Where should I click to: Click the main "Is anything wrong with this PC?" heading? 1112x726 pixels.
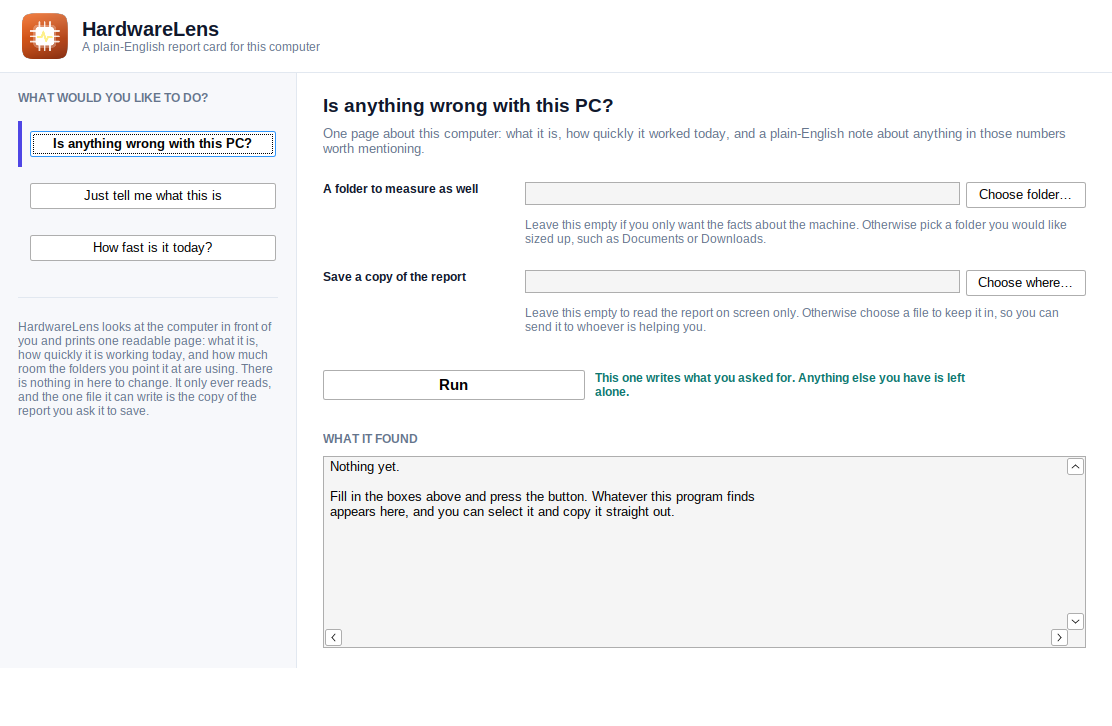pyautogui.click(x=468, y=106)
